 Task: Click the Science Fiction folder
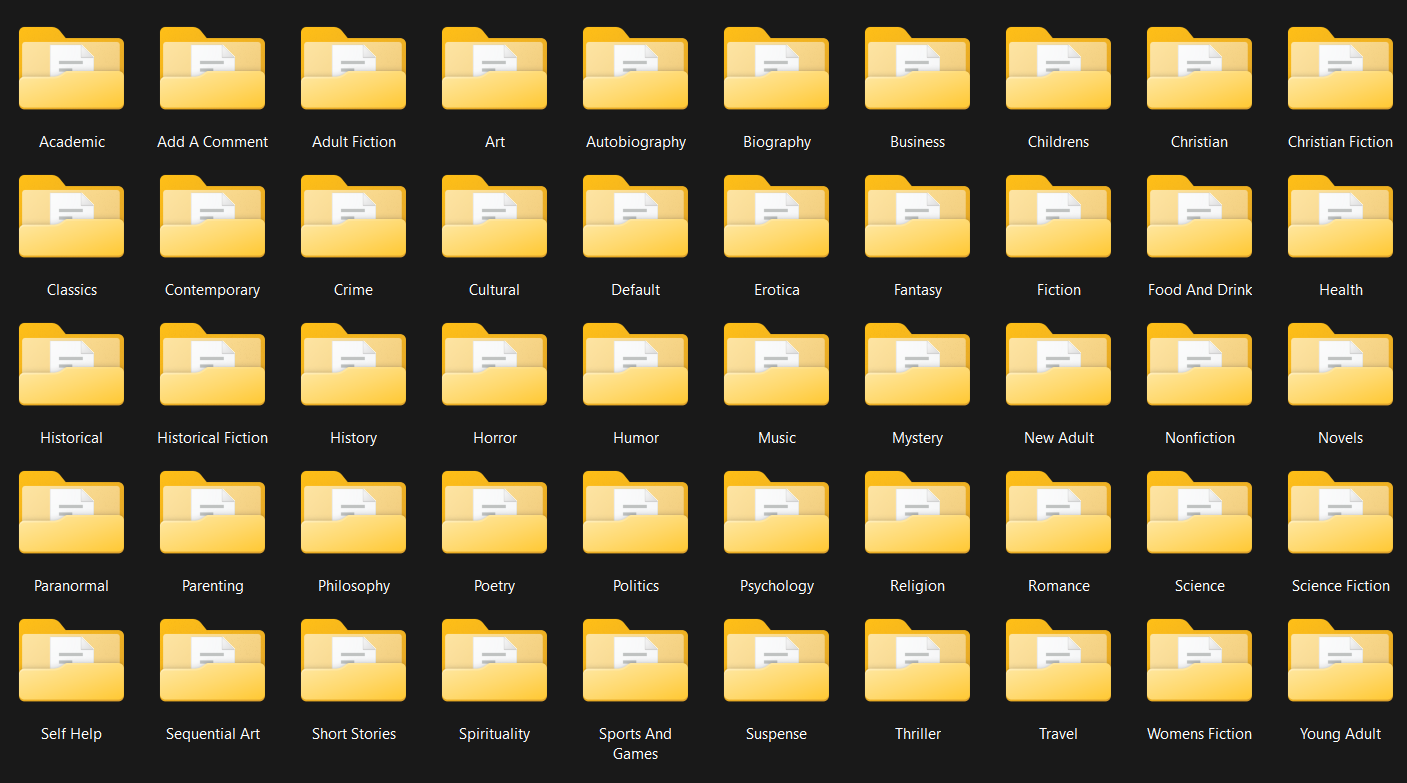tap(1340, 514)
